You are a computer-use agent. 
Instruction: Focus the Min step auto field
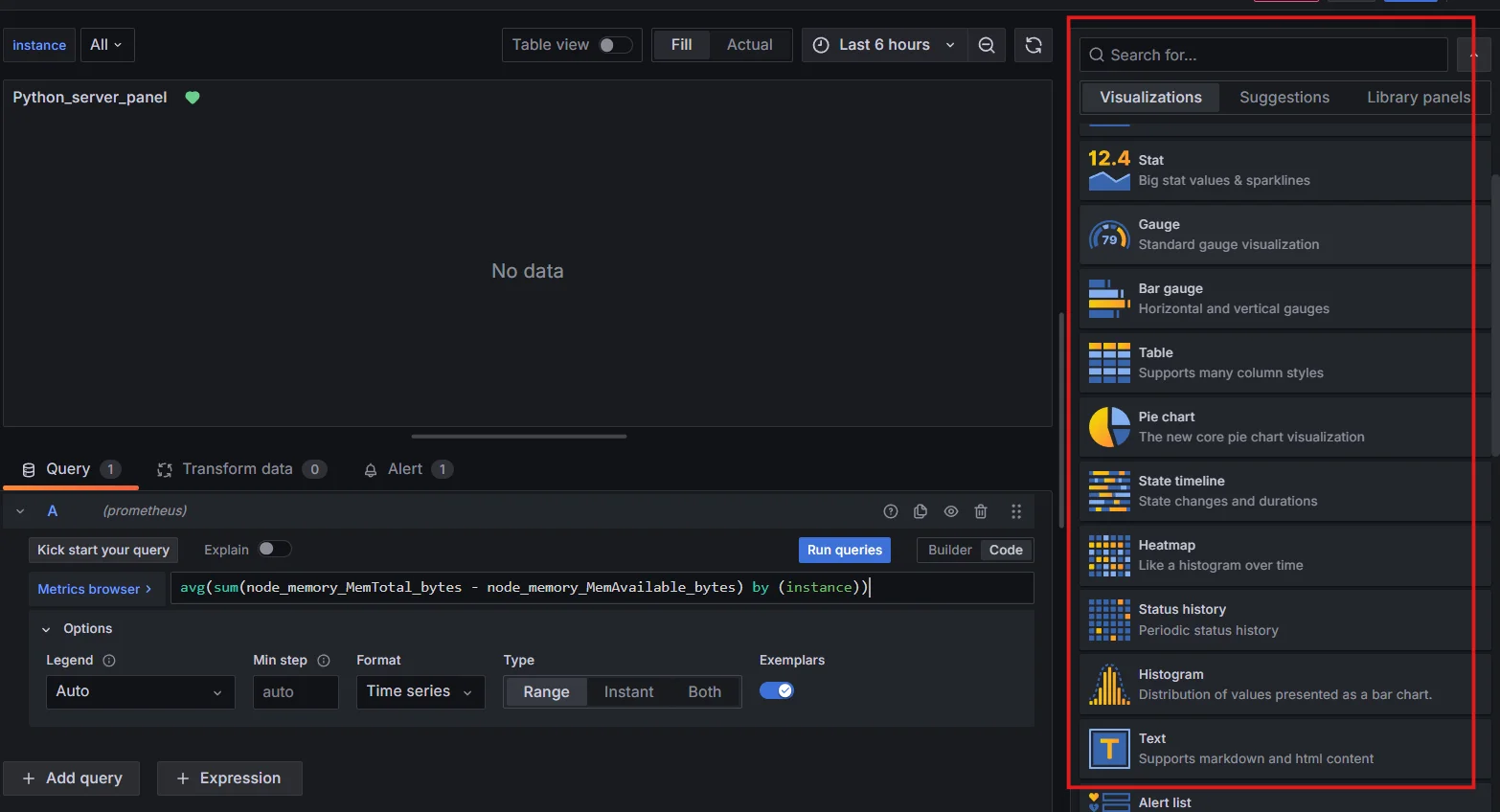coord(296,691)
